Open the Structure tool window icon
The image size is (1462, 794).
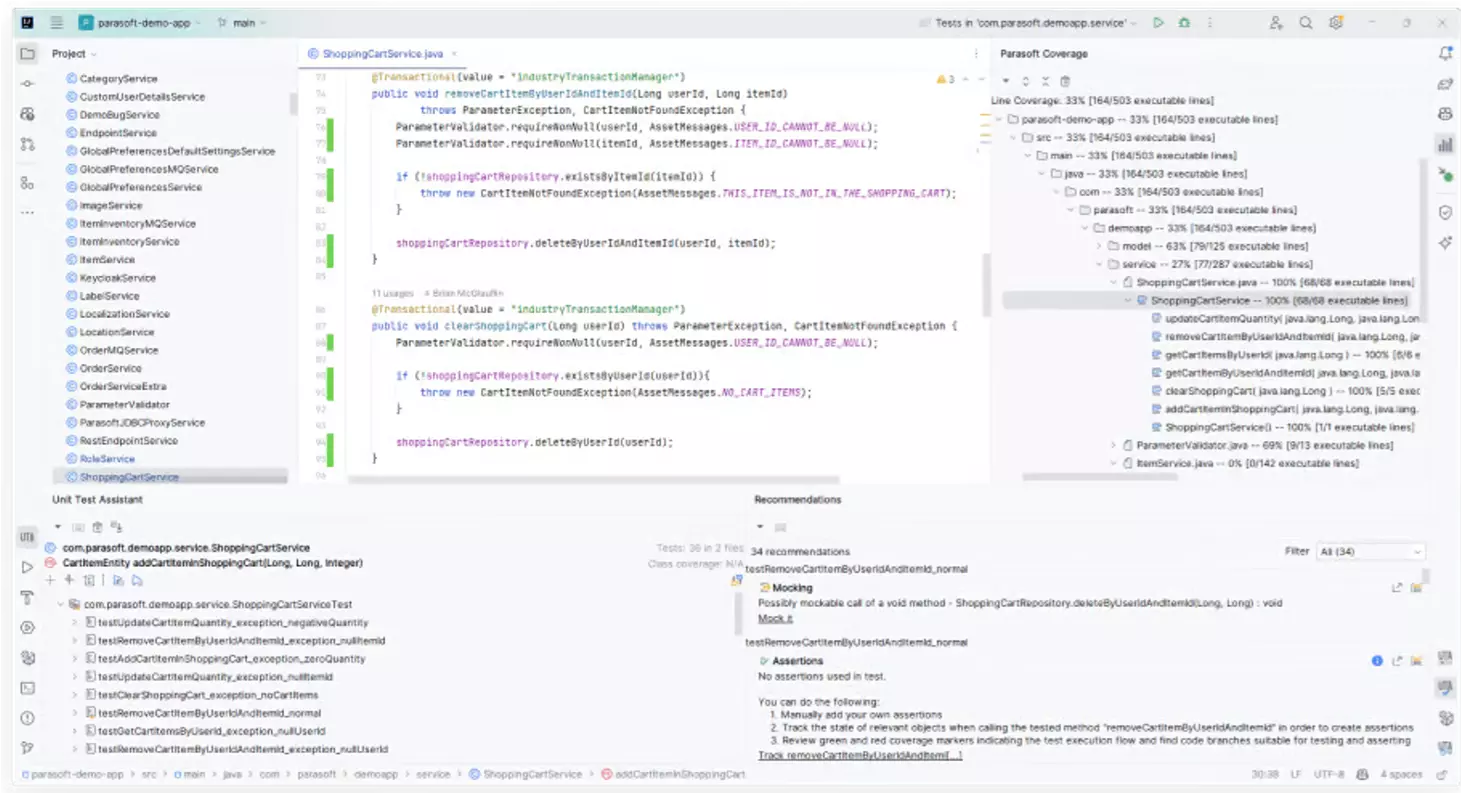(28, 183)
